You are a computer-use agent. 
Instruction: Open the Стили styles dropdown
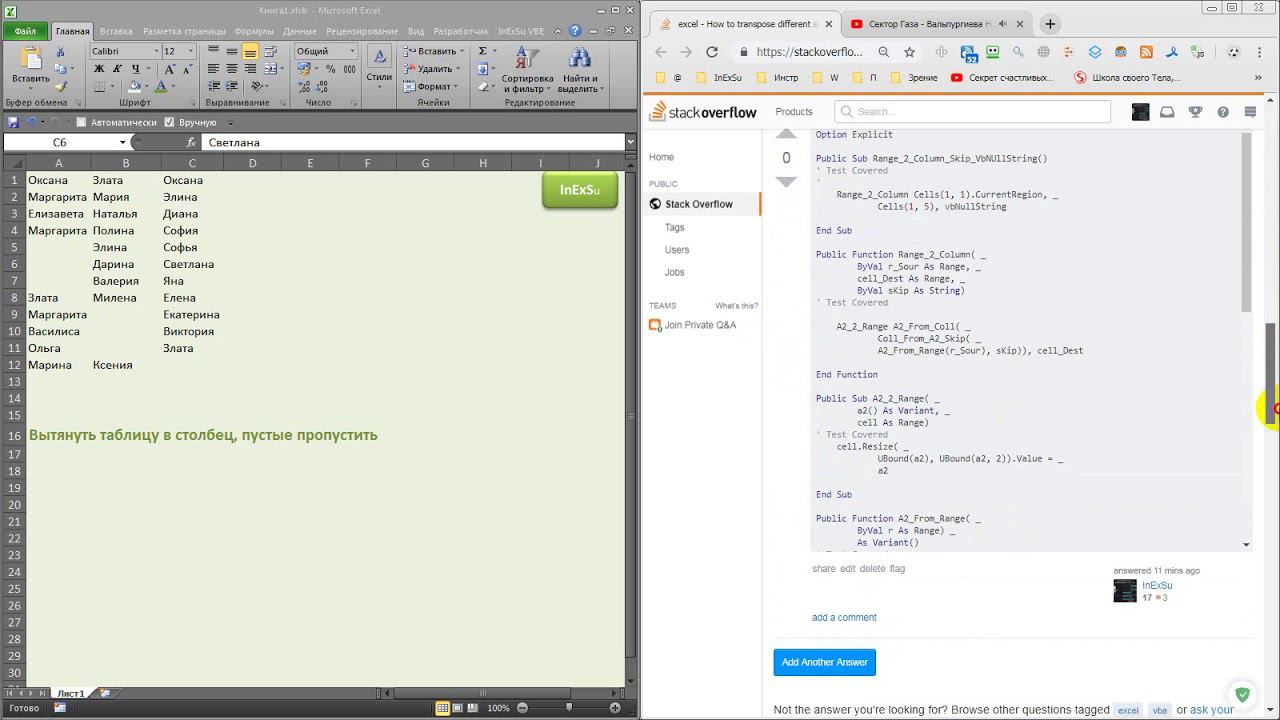point(379,66)
